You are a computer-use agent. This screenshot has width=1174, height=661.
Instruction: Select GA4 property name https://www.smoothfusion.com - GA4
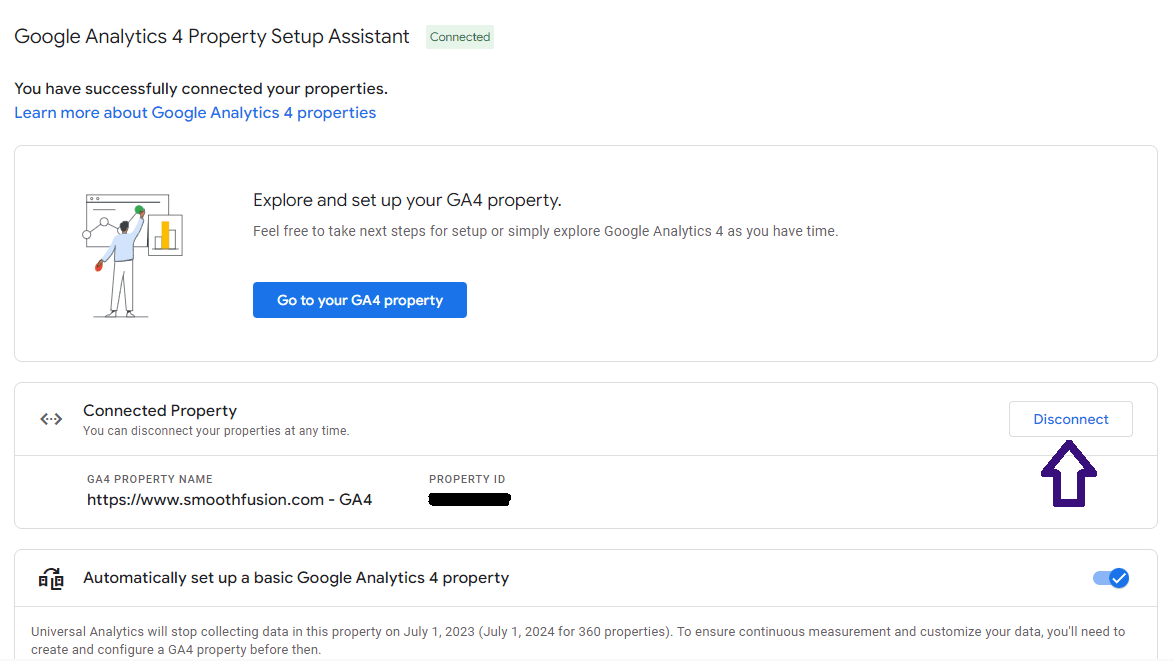(x=229, y=500)
